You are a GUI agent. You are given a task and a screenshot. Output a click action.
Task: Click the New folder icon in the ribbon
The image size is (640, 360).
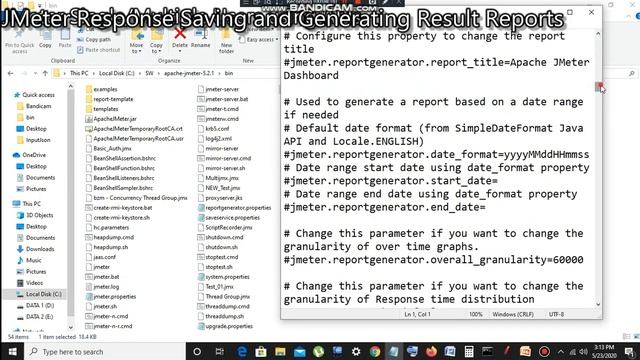226,34
